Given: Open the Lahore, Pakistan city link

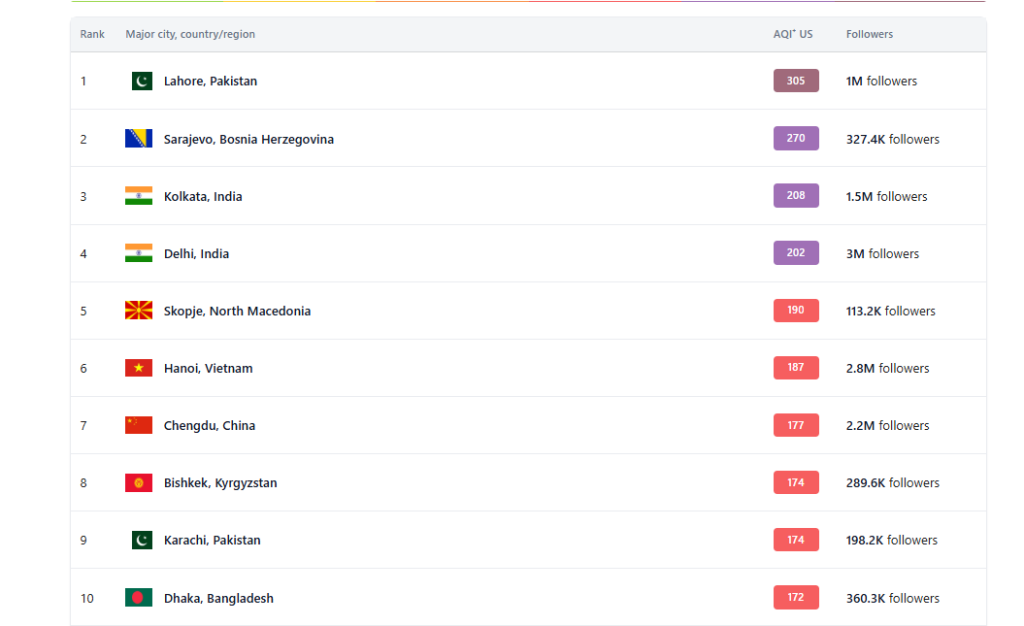Looking at the screenshot, I should (x=210, y=81).
